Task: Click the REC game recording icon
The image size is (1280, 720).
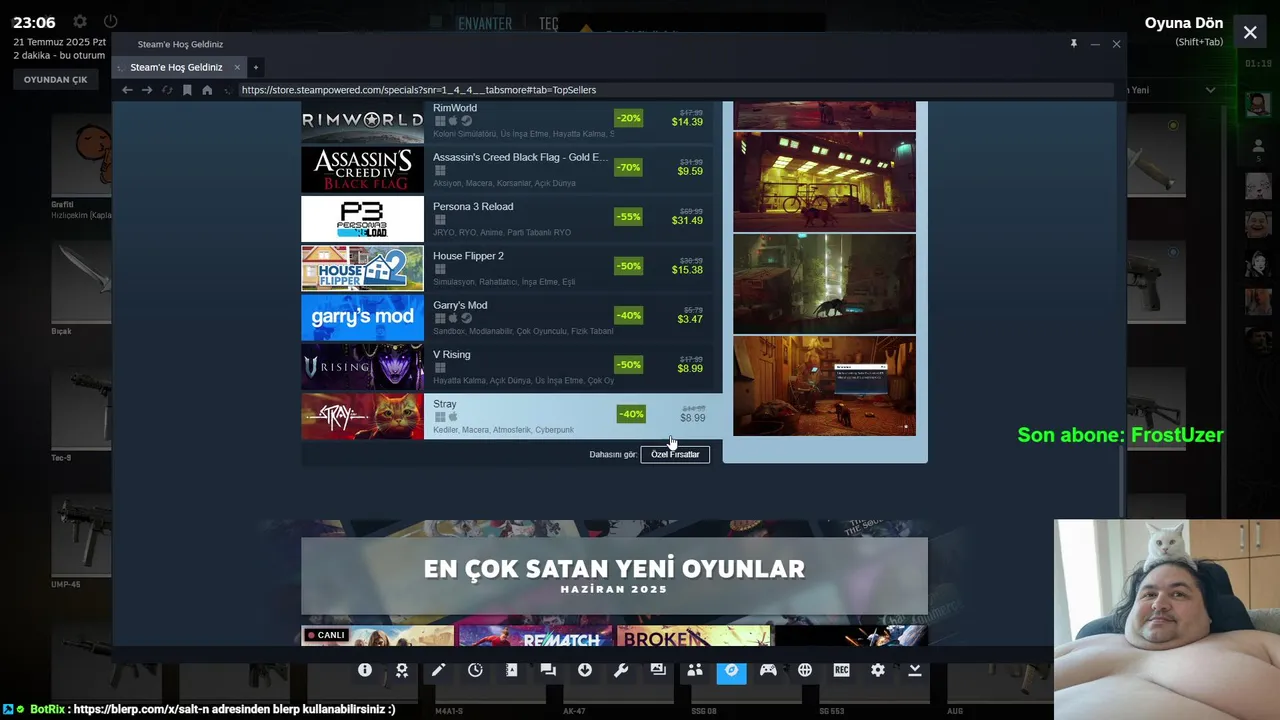Action: click(841, 670)
